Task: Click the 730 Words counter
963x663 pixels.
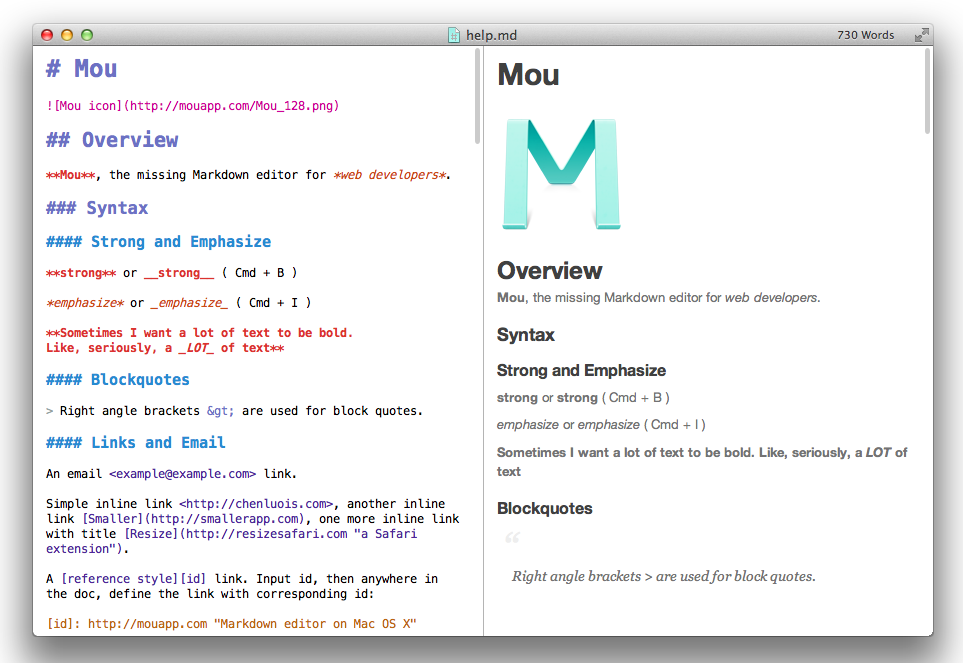Action: pyautogui.click(x=865, y=35)
